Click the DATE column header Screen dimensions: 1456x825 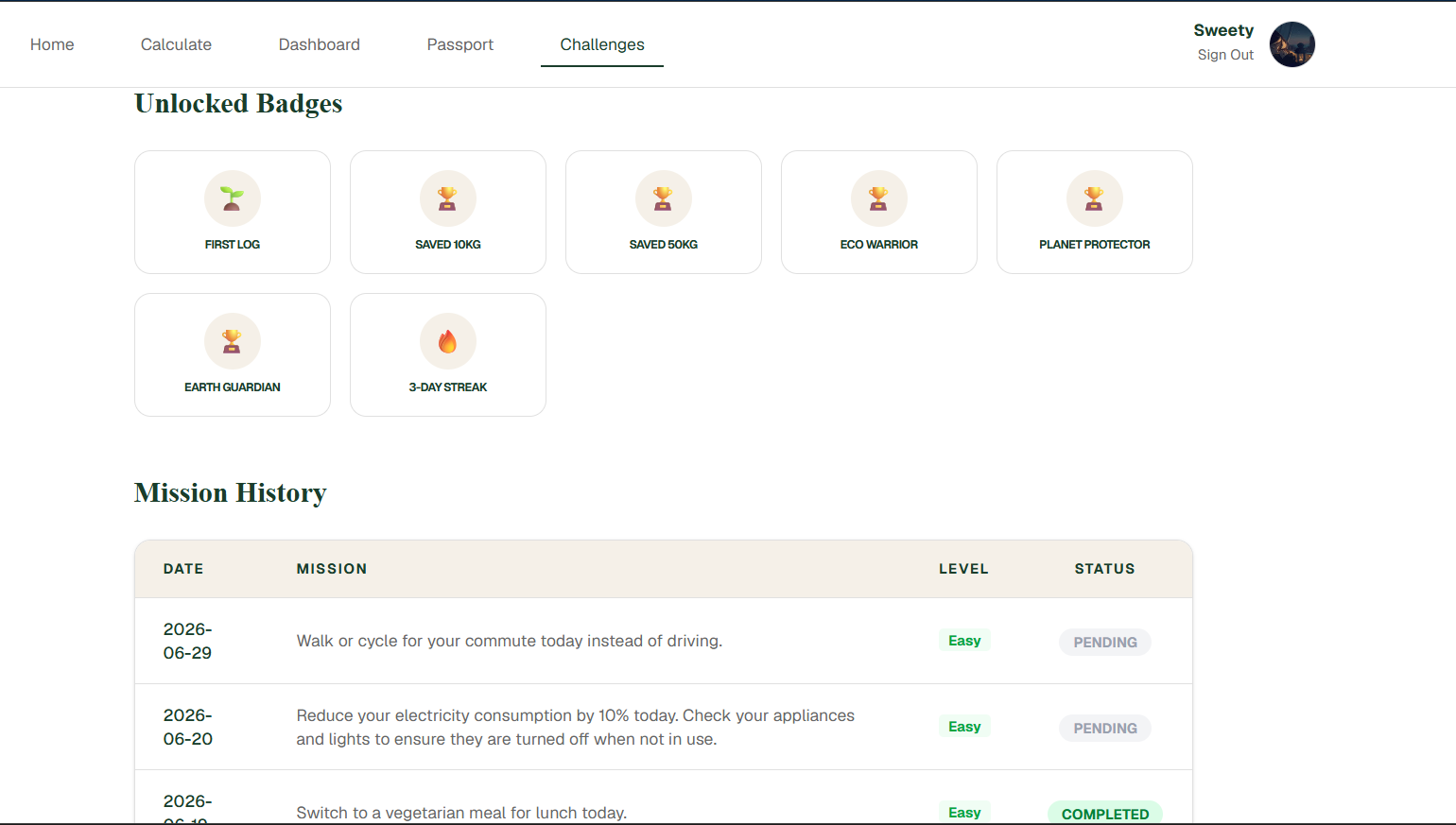click(183, 569)
